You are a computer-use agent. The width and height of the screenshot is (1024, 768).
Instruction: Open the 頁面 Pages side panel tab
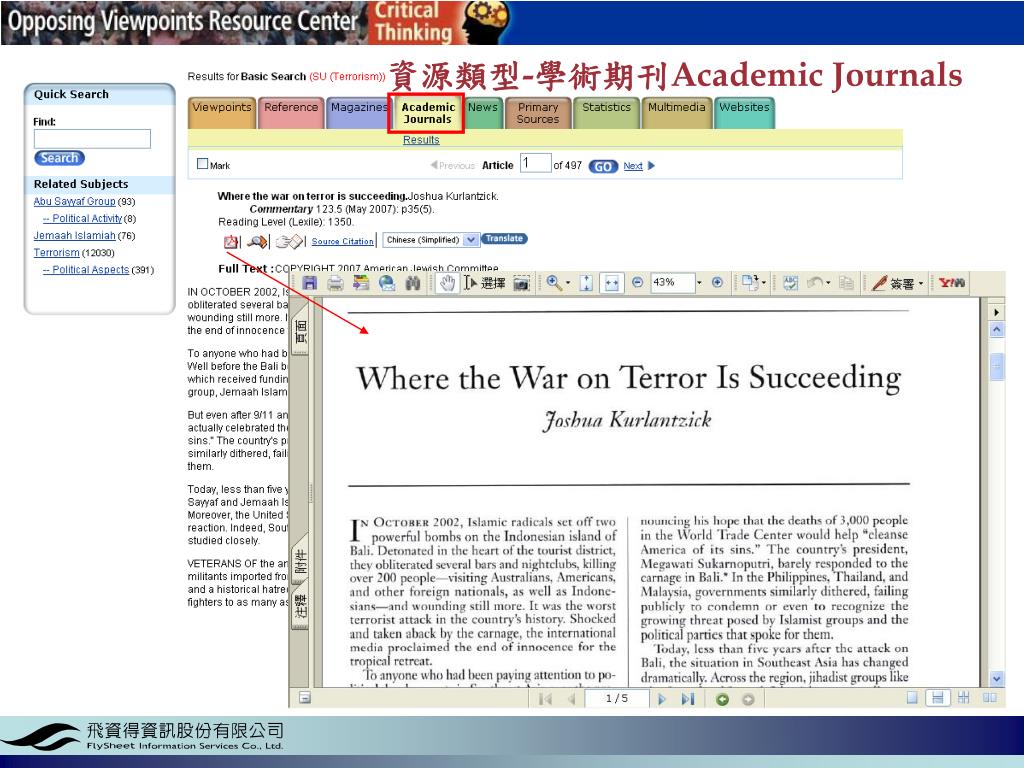pyautogui.click(x=300, y=333)
